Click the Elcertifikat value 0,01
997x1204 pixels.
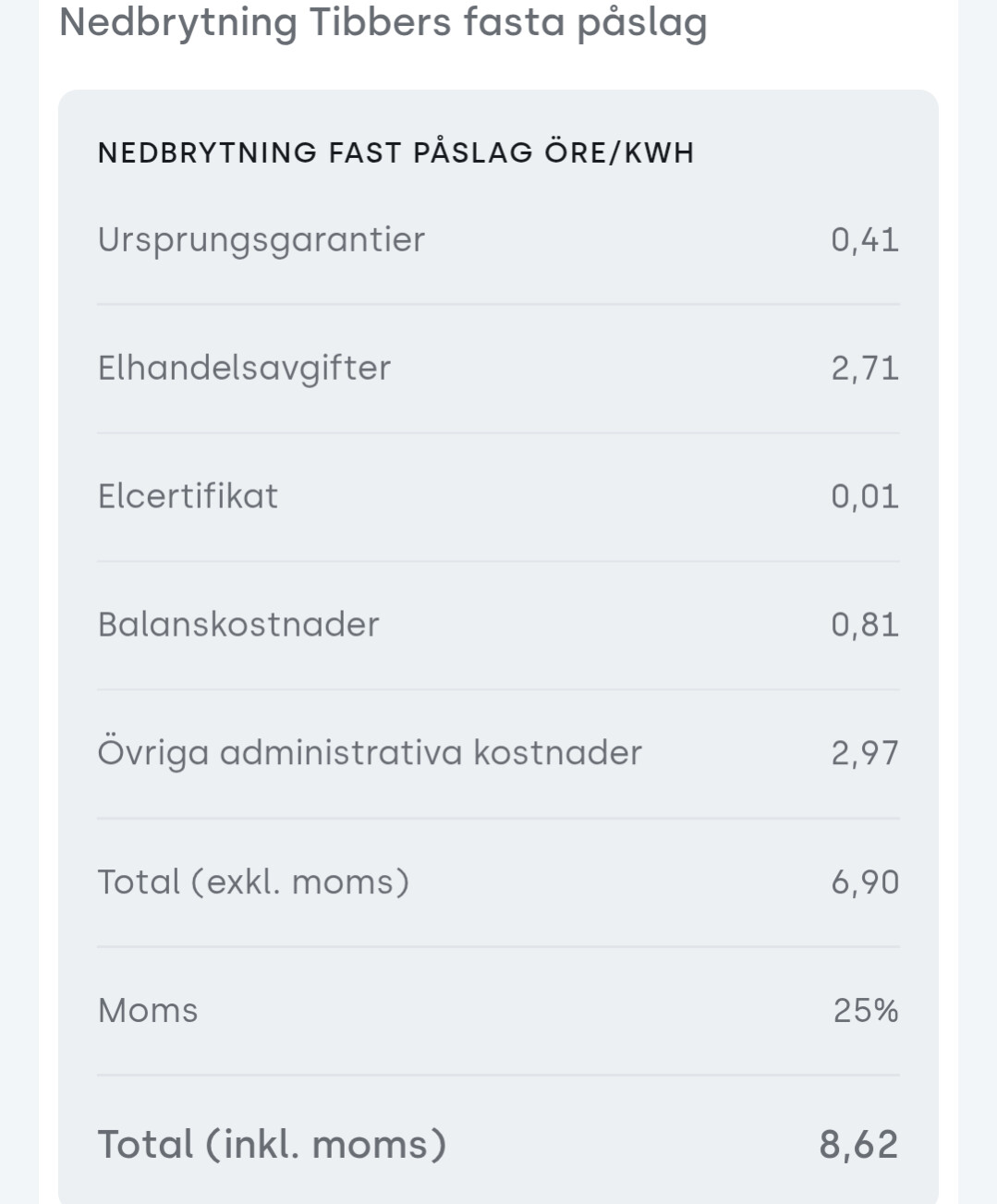pos(864,497)
